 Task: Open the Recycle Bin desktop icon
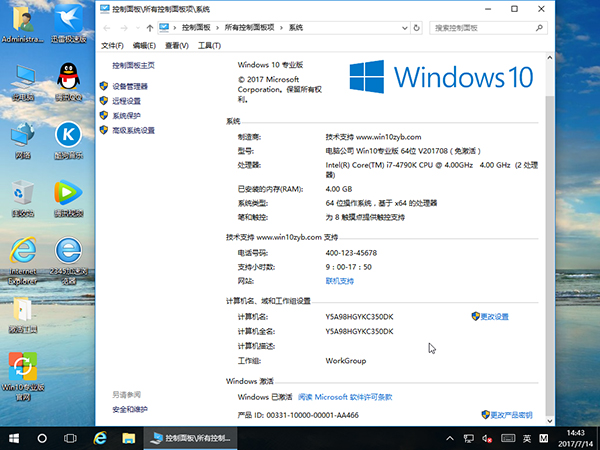pyautogui.click(x=22, y=193)
